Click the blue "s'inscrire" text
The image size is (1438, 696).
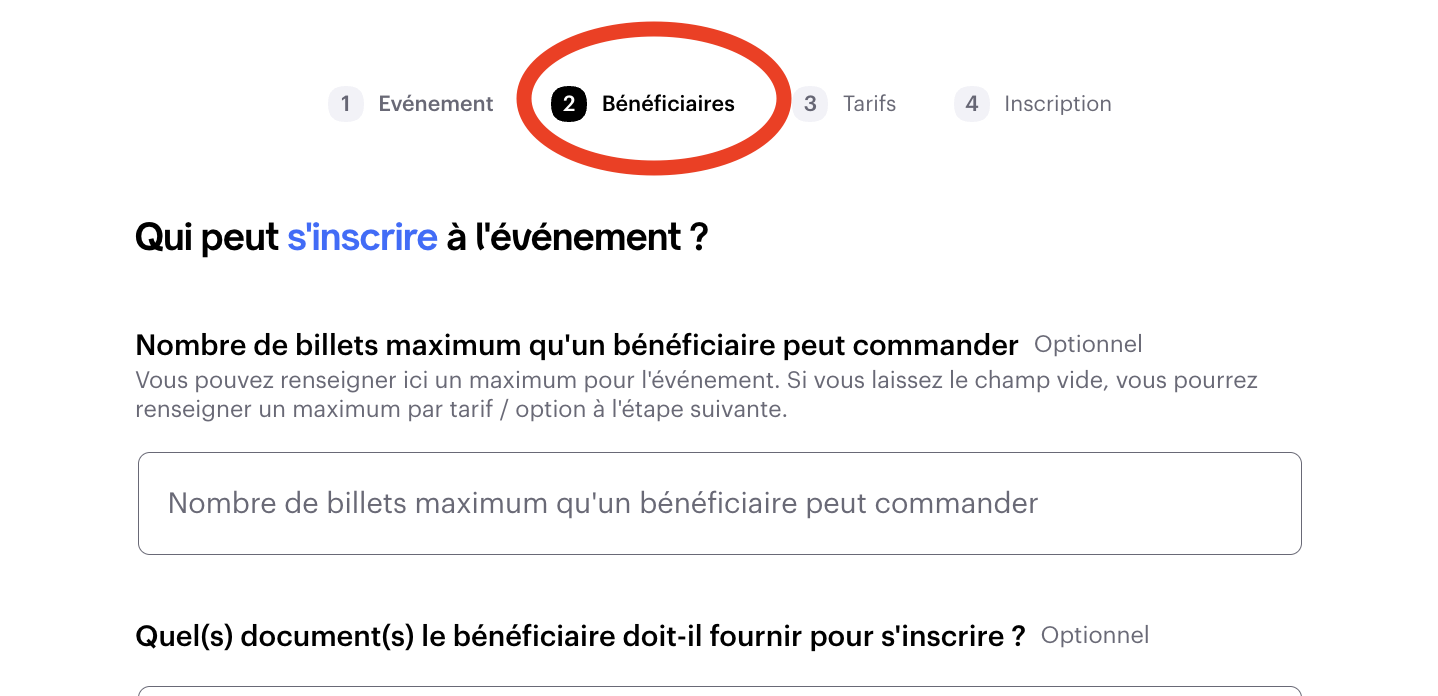pos(362,238)
